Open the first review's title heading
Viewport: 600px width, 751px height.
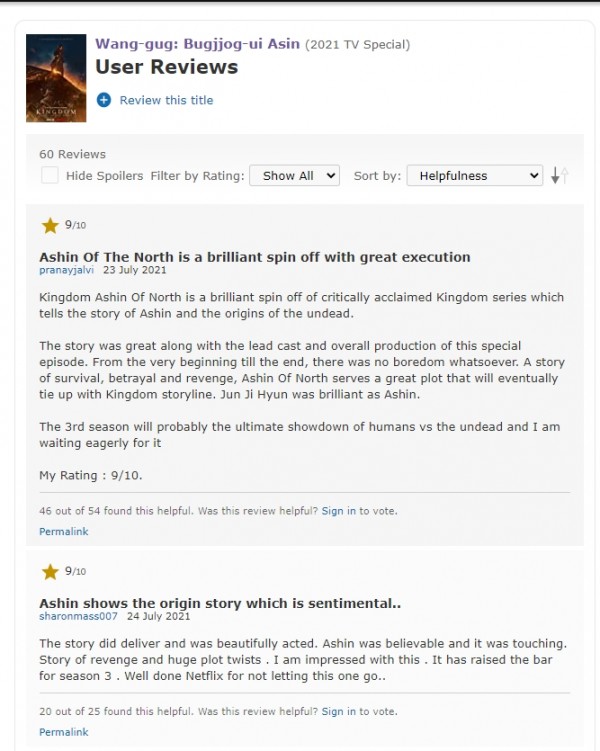[x=254, y=257]
